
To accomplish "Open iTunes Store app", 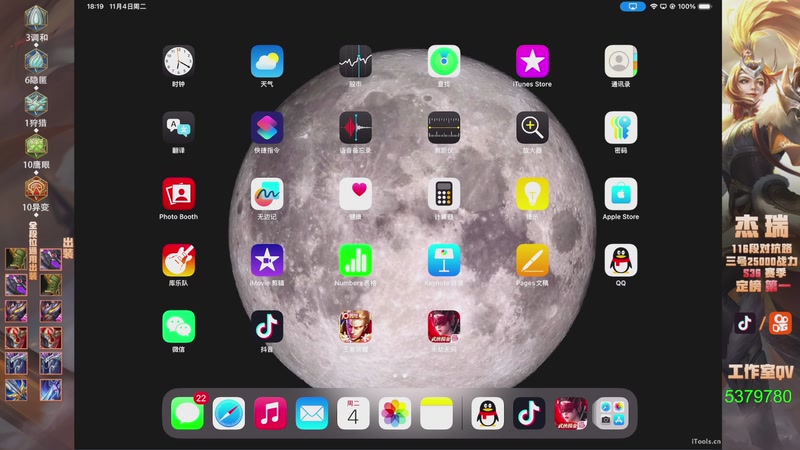I will coord(532,61).
